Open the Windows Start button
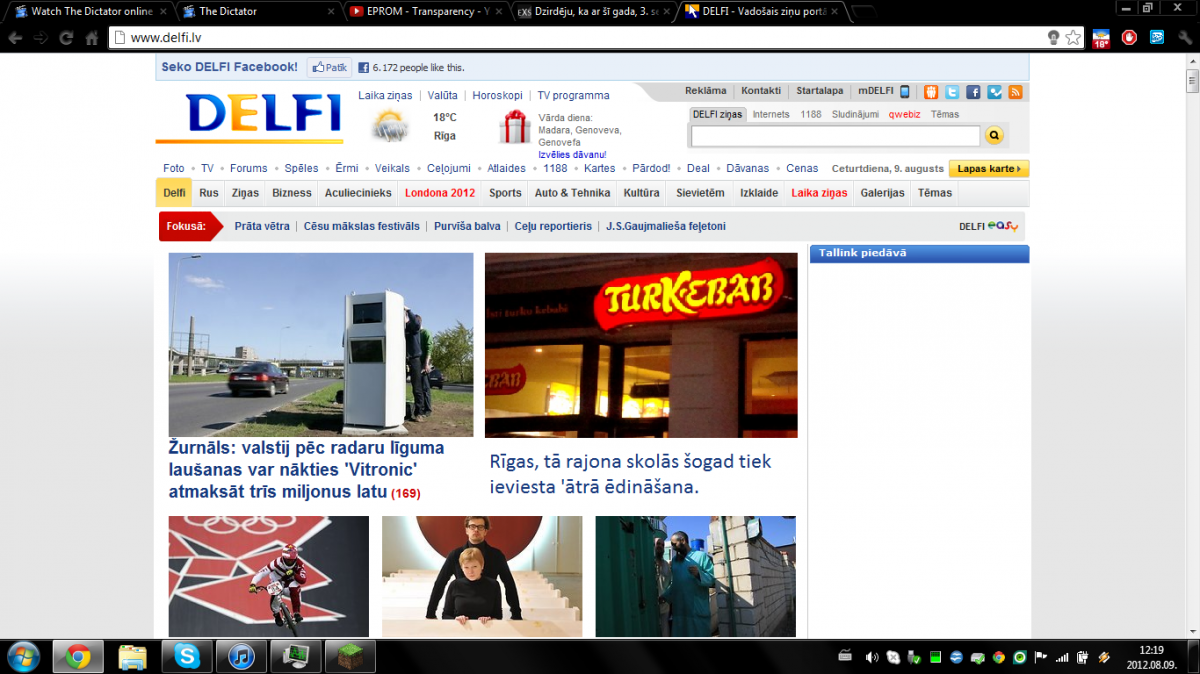This screenshot has height=674, width=1200. click(22, 656)
